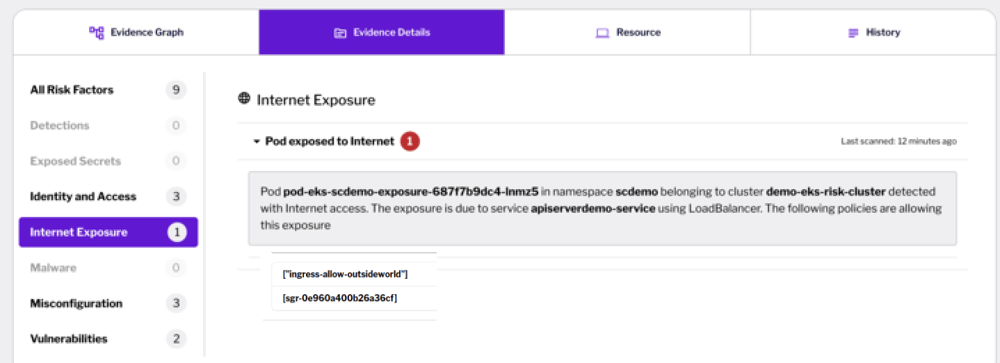This screenshot has height=363, width=1000.
Task: Click the Vulnerabilities count 2 badge
Action: pos(176,339)
